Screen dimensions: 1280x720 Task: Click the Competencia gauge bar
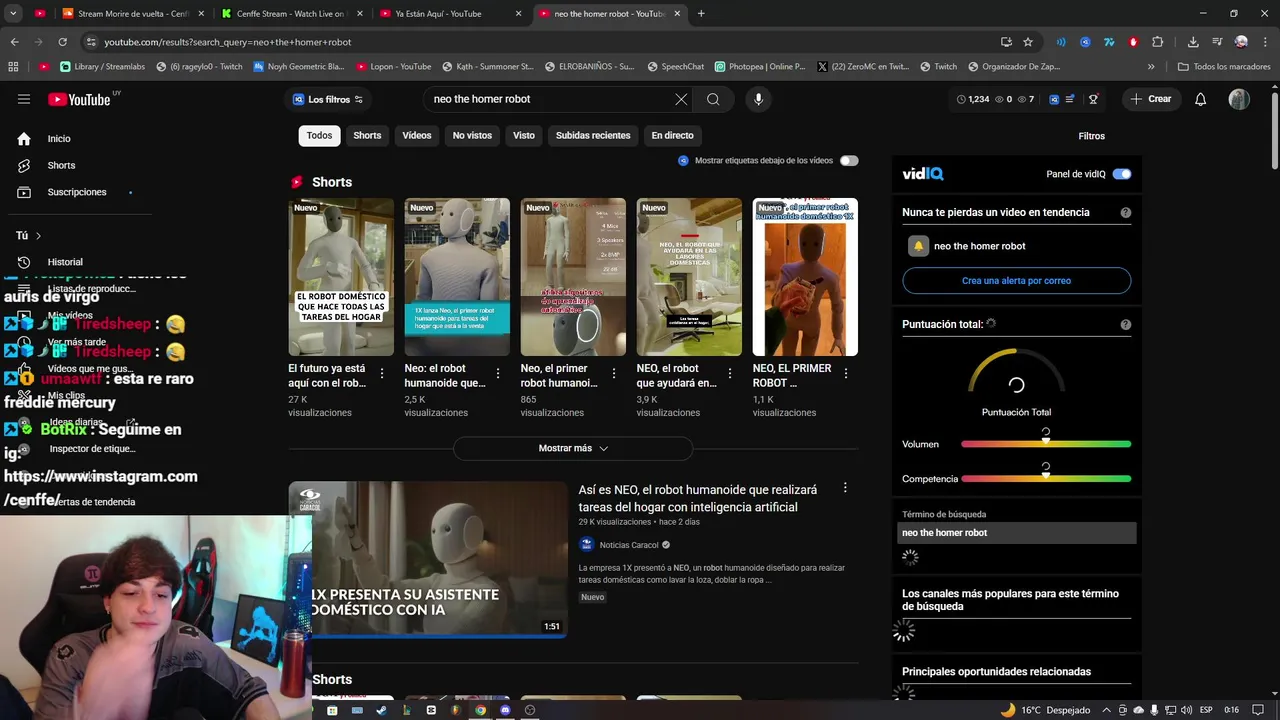(x=1046, y=479)
